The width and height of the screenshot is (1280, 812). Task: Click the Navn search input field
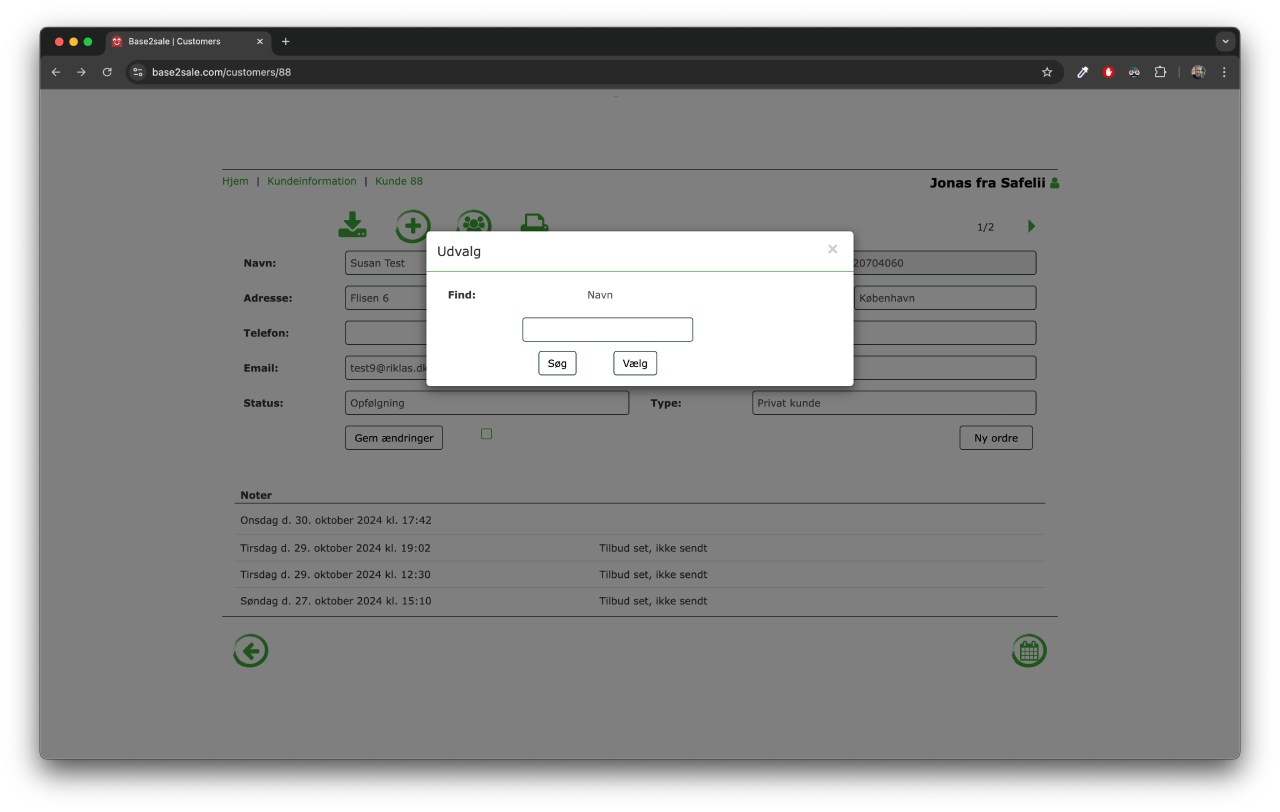(607, 330)
